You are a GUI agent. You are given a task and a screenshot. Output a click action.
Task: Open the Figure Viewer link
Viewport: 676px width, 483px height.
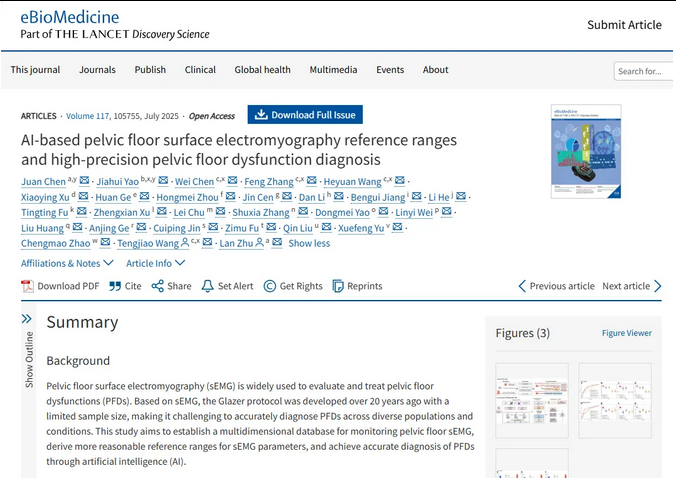coord(626,333)
